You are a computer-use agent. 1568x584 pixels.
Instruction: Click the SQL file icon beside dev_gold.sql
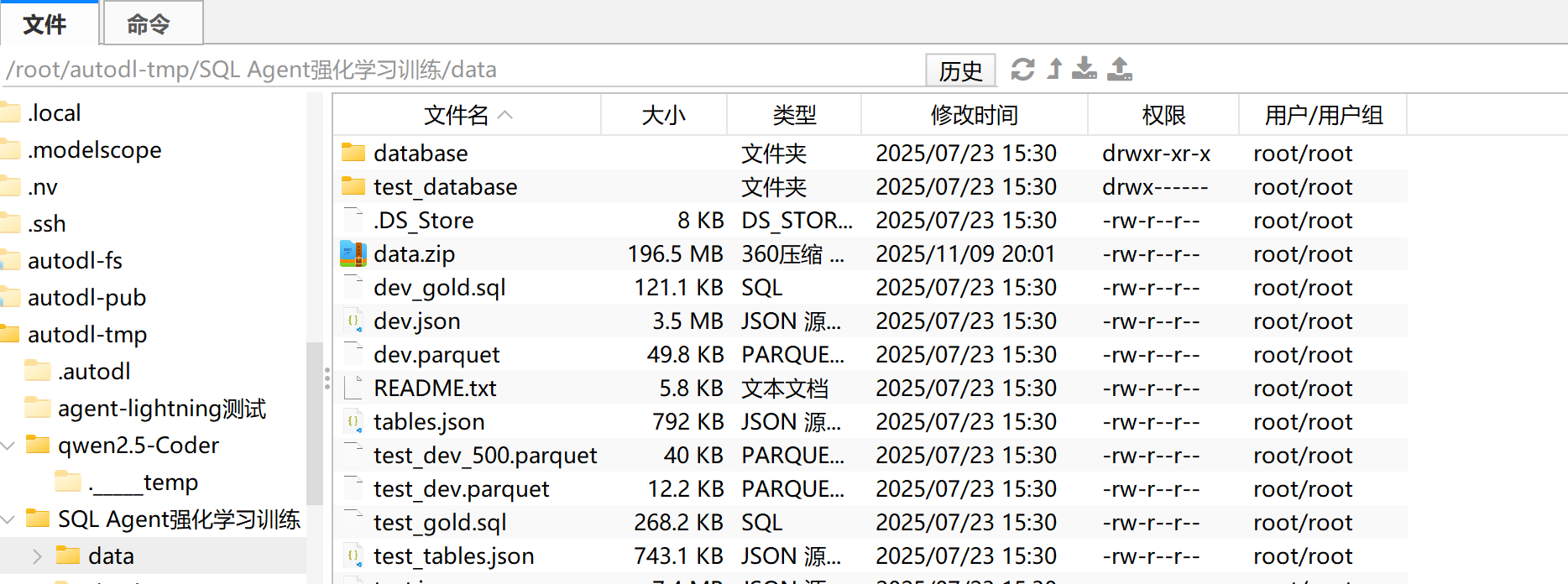[x=352, y=287]
